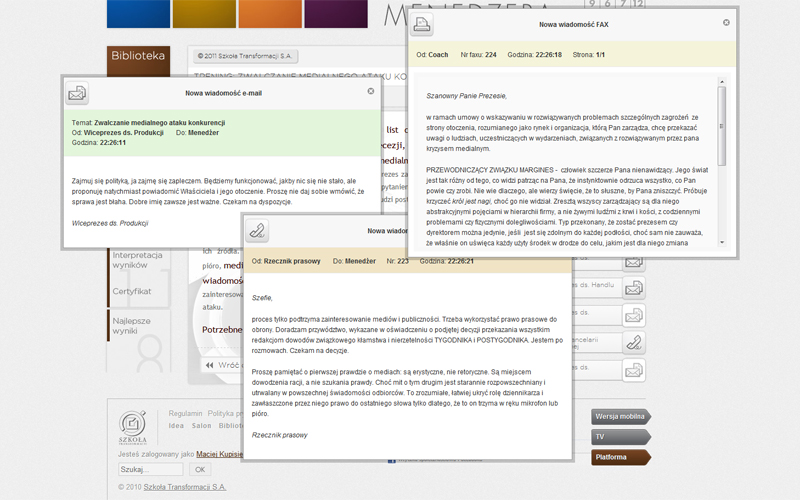
Task: Click the fax machine icon in FAX popup
Action: point(422,24)
